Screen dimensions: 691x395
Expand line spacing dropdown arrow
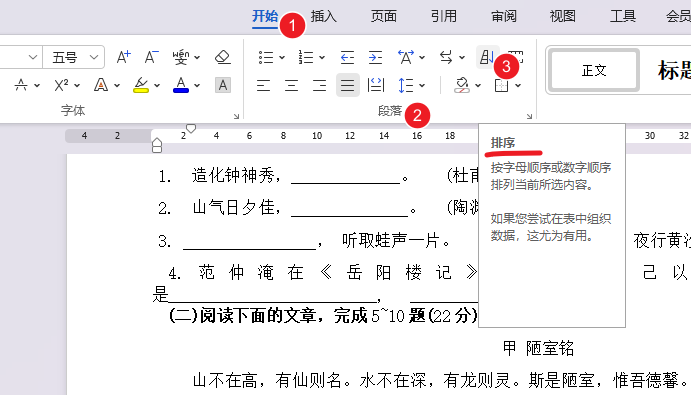(x=422, y=85)
